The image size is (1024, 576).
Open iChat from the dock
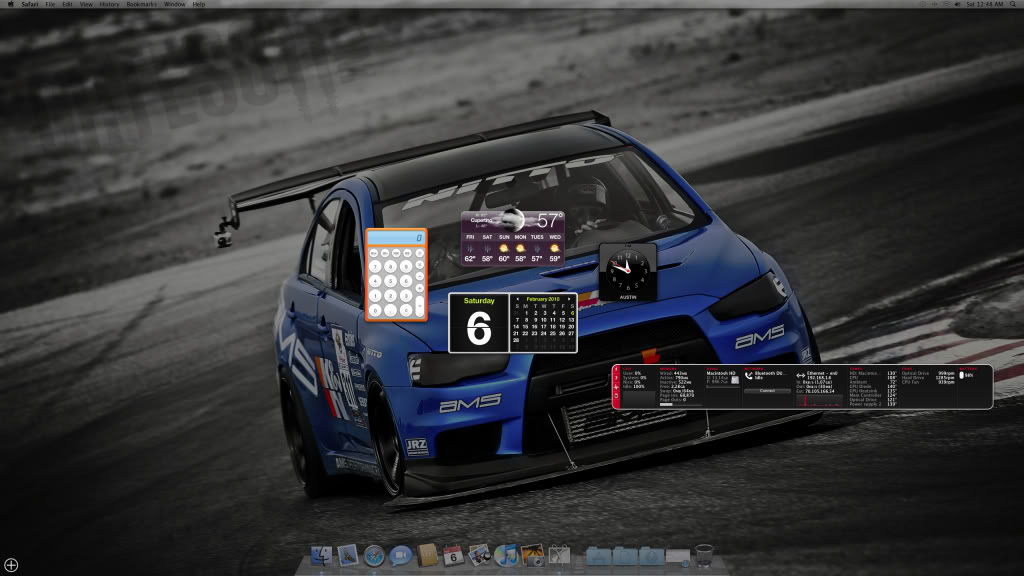tap(400, 554)
